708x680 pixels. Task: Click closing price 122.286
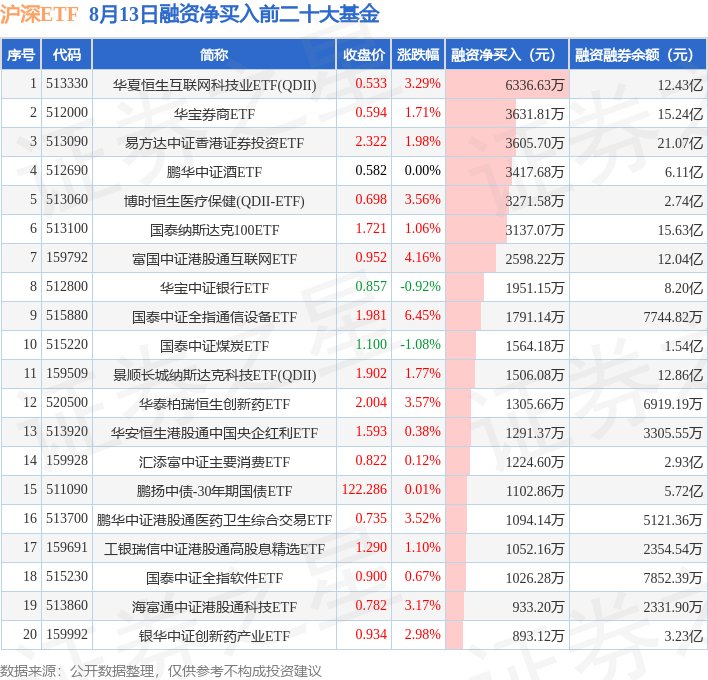point(364,489)
